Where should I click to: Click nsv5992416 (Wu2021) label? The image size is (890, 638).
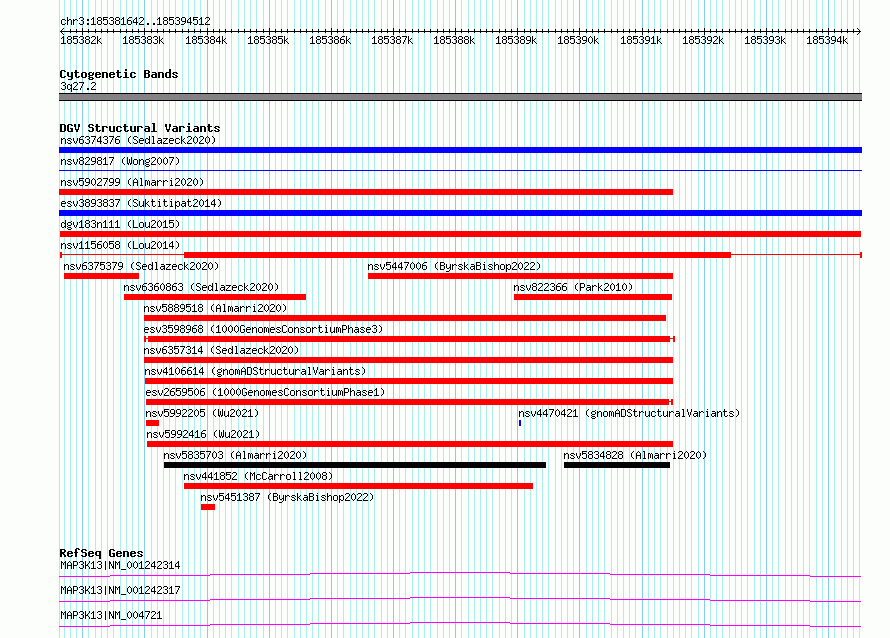tap(203, 434)
